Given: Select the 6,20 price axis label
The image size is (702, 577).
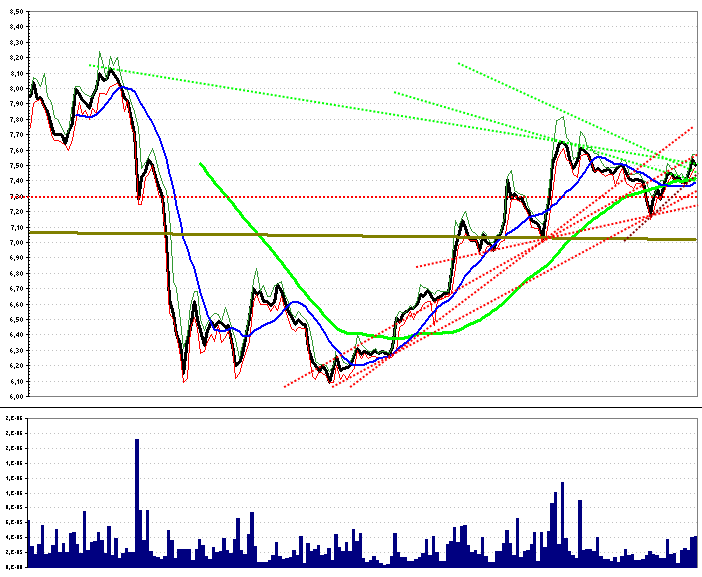Looking at the screenshot, I should tap(16, 366).
